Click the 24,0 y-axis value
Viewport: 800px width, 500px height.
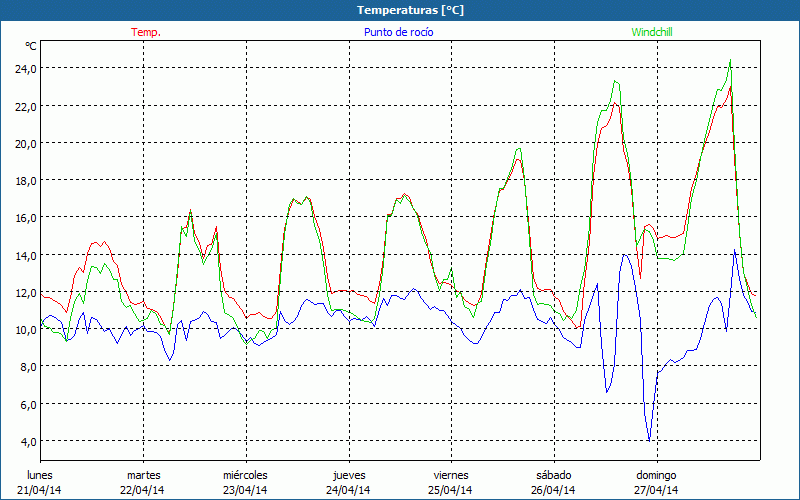point(25,68)
